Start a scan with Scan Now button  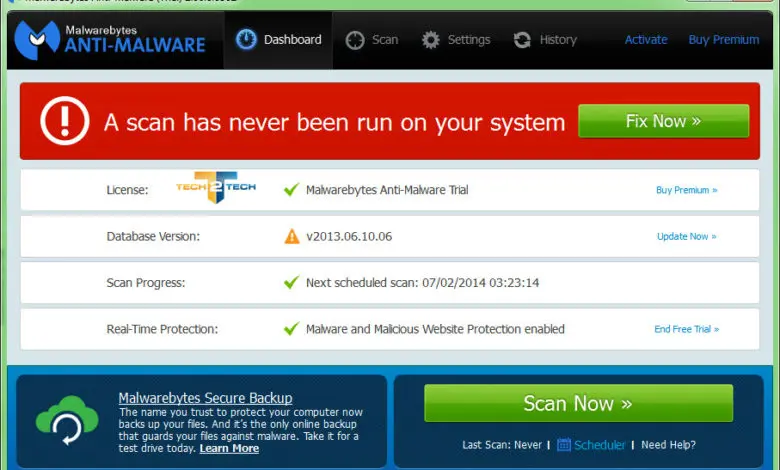pos(579,403)
